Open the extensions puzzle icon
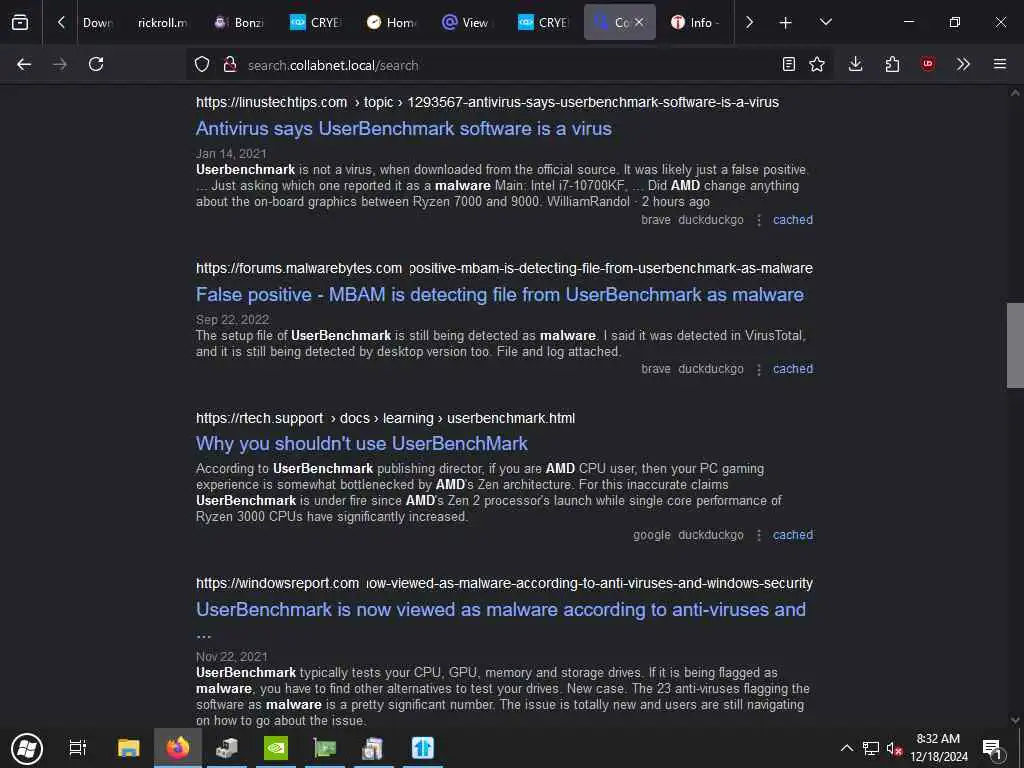 coord(892,64)
